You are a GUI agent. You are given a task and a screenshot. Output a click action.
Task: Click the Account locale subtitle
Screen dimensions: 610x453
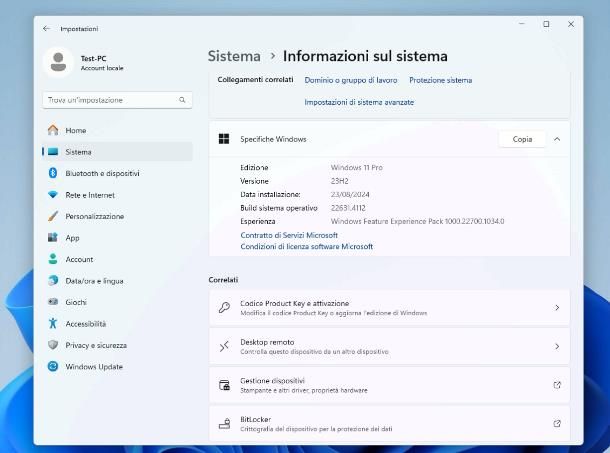[x=102, y=68]
